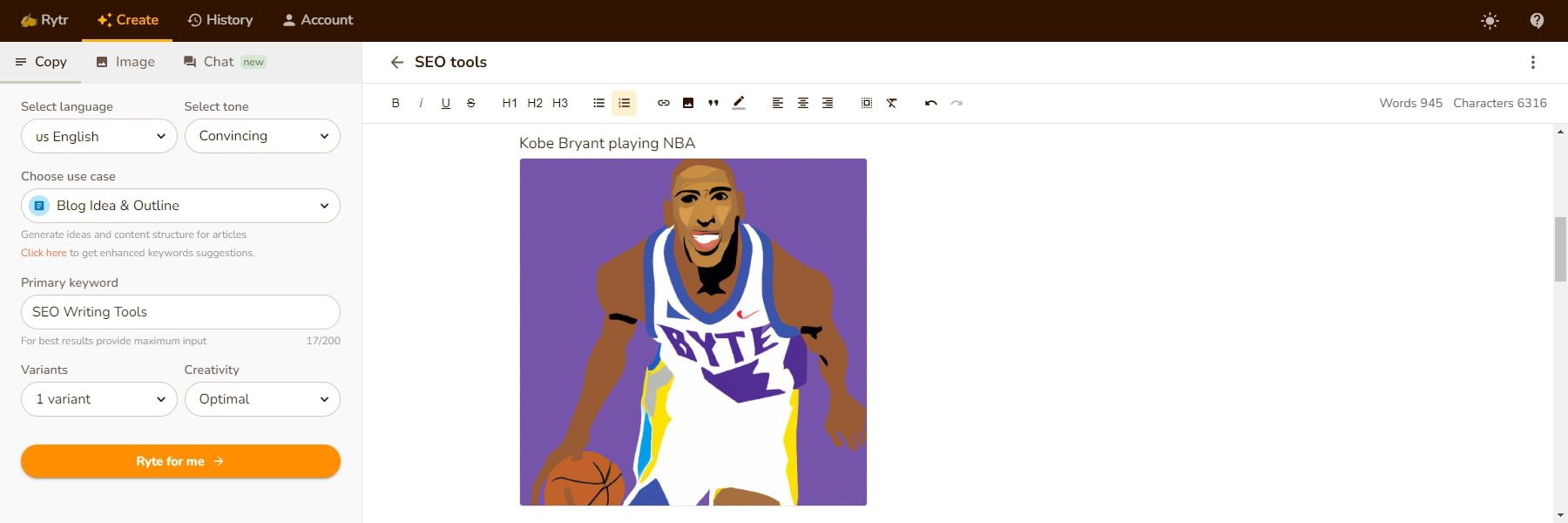
Task: Click the undo arrow icon
Action: (x=930, y=103)
